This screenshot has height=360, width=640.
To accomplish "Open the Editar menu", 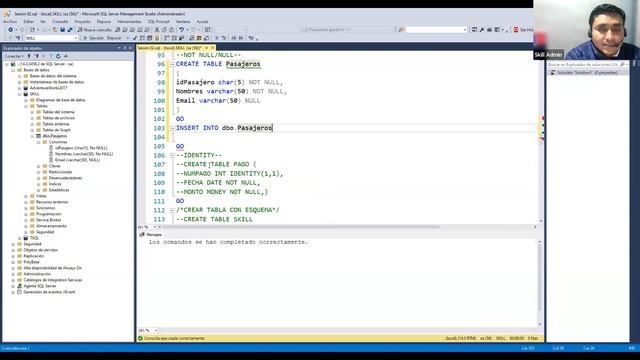I will click(x=29, y=22).
